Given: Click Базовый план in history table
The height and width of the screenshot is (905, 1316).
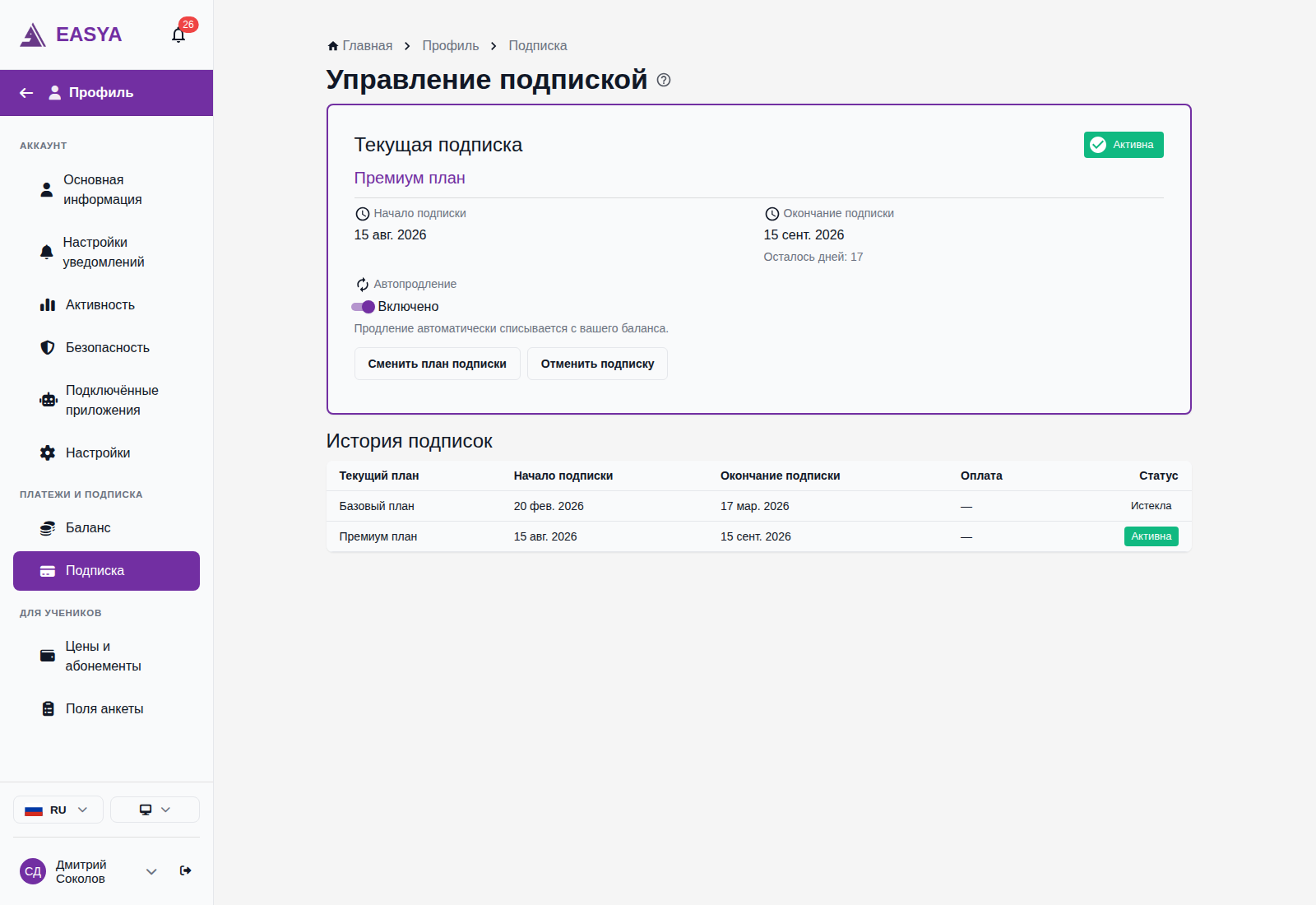Looking at the screenshot, I should 377,506.
